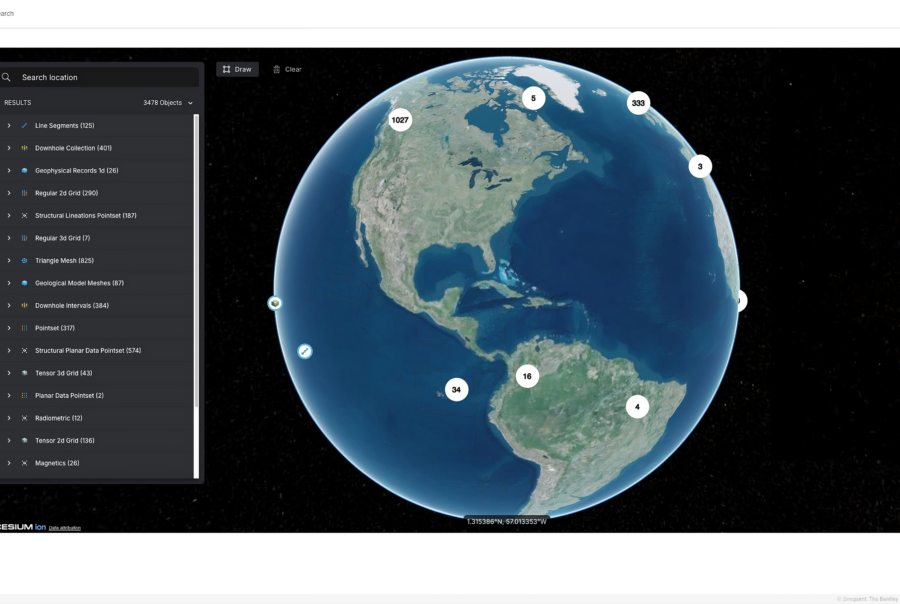This screenshot has width=900, height=604.
Task: Click the Geological Model Meshes icon
Action: tap(24, 283)
